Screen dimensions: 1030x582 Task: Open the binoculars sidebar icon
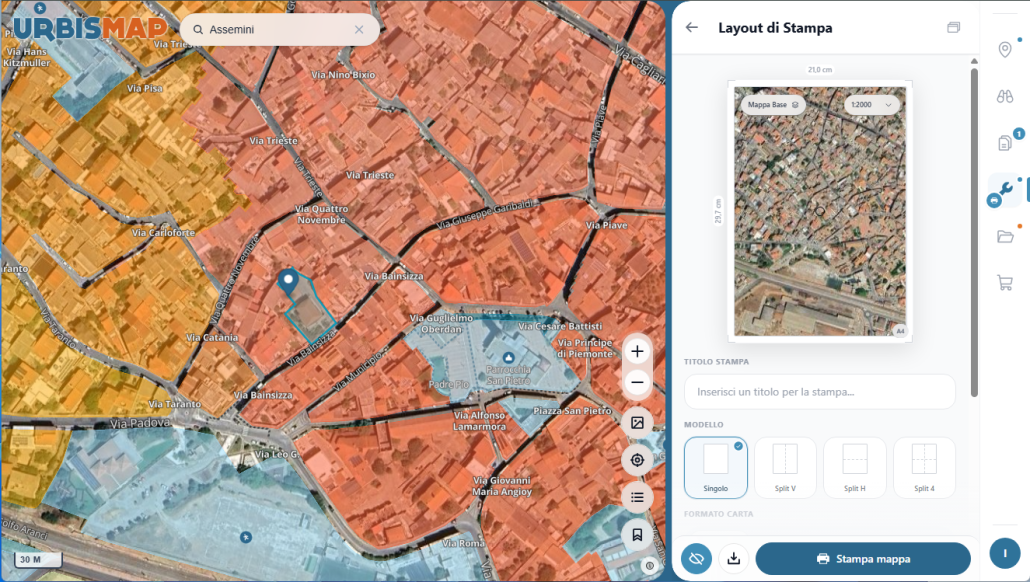tap(1004, 97)
